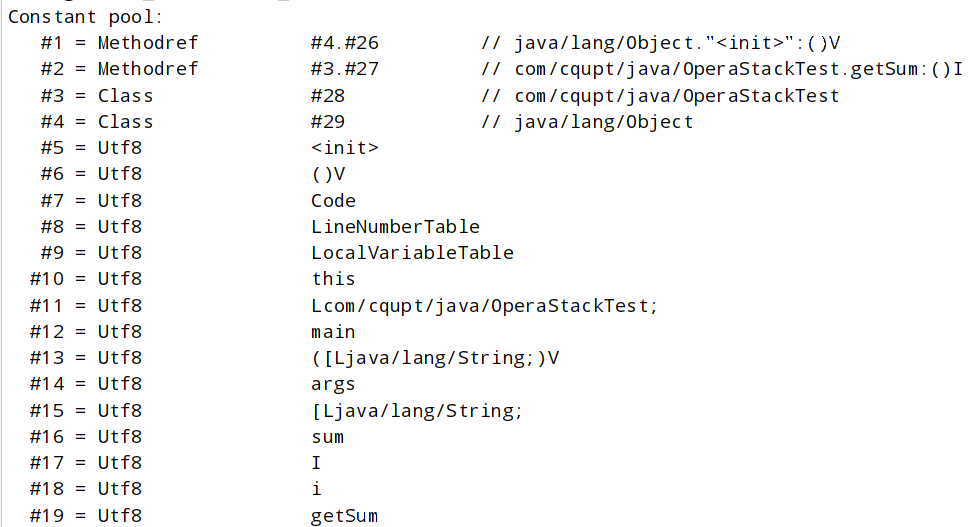Select the 'LocalVariableTable' Utf8 value
The image size is (977, 527).
(412, 254)
